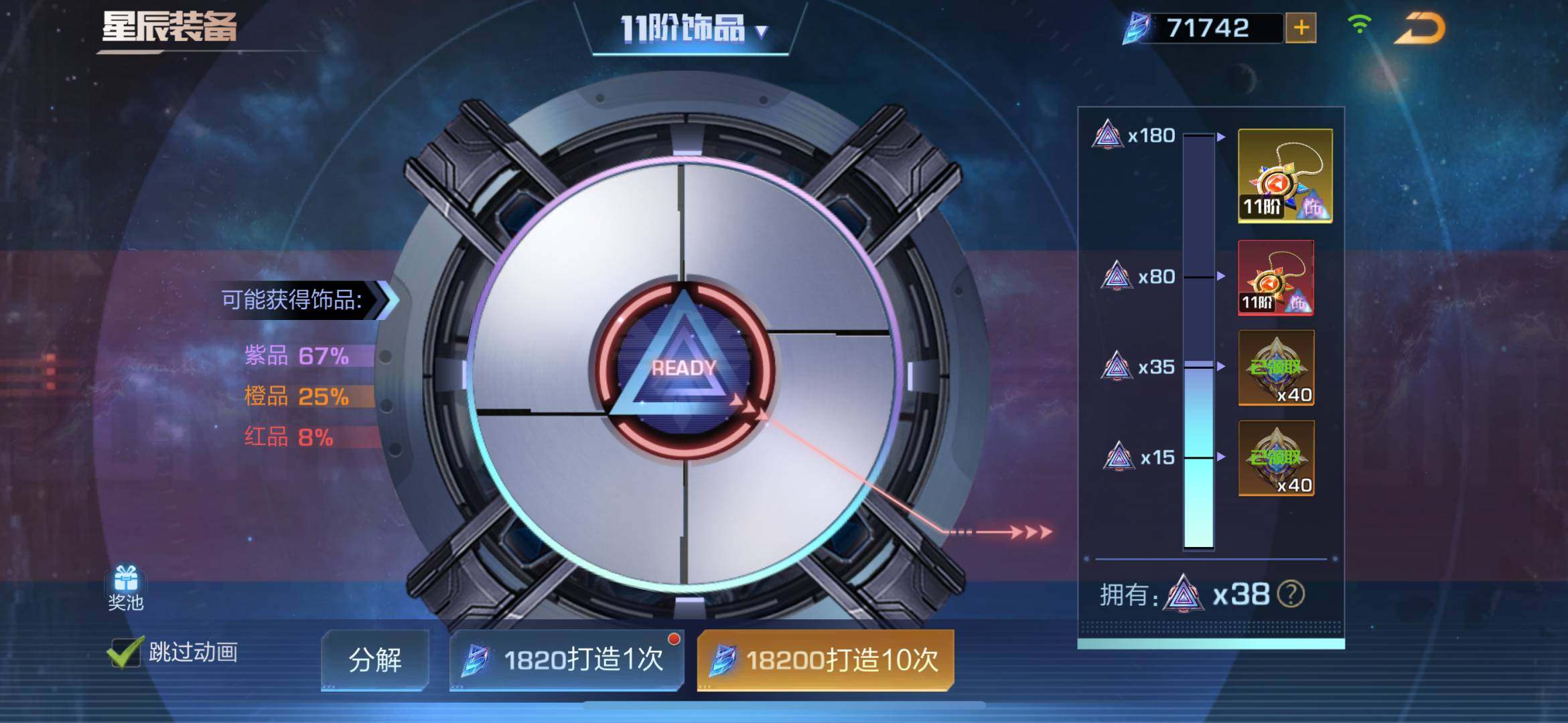The image size is (1568, 723).
Task: Click the WiFi signal status icon
Action: 1359,25
